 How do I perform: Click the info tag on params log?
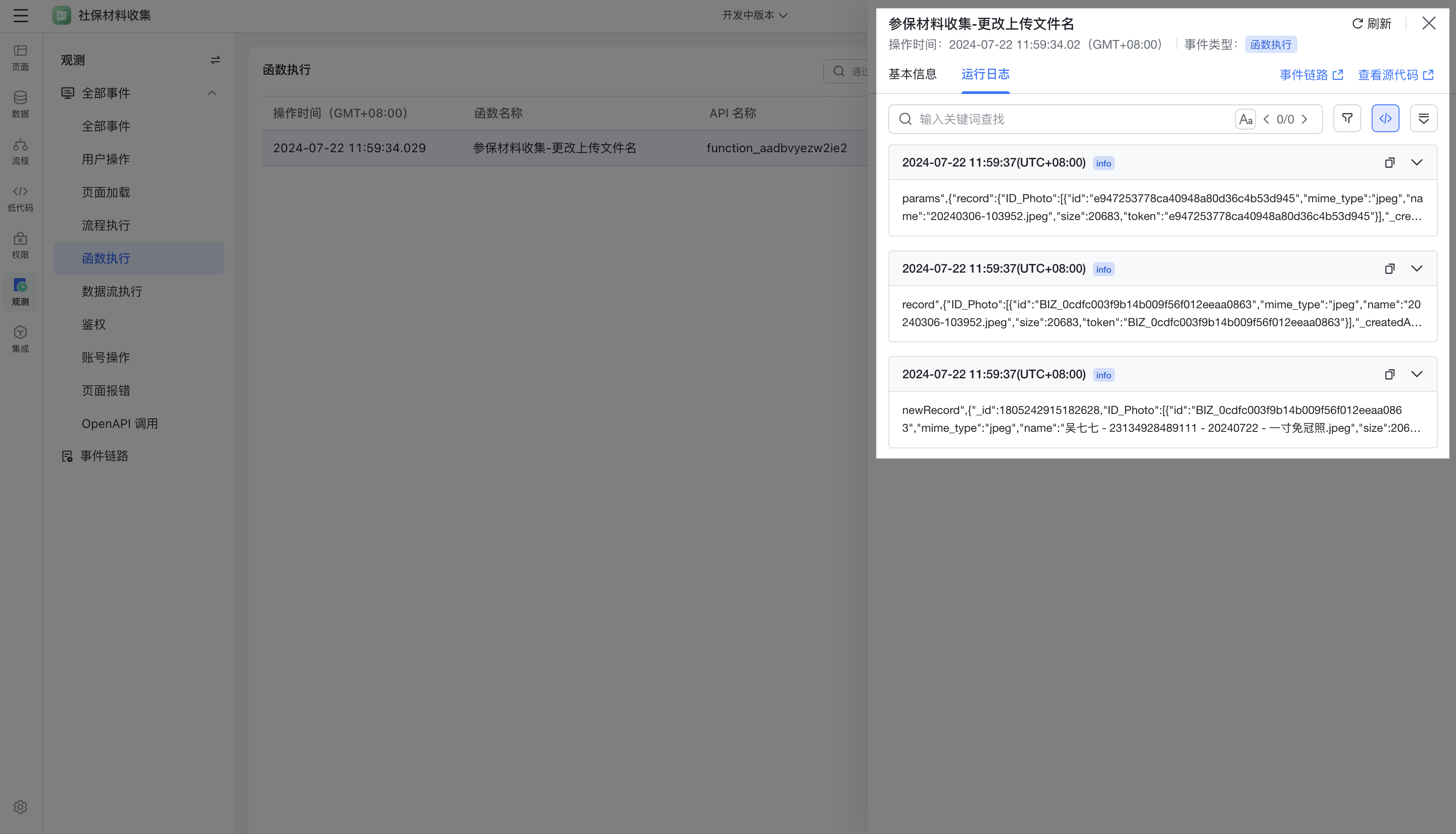click(1104, 163)
